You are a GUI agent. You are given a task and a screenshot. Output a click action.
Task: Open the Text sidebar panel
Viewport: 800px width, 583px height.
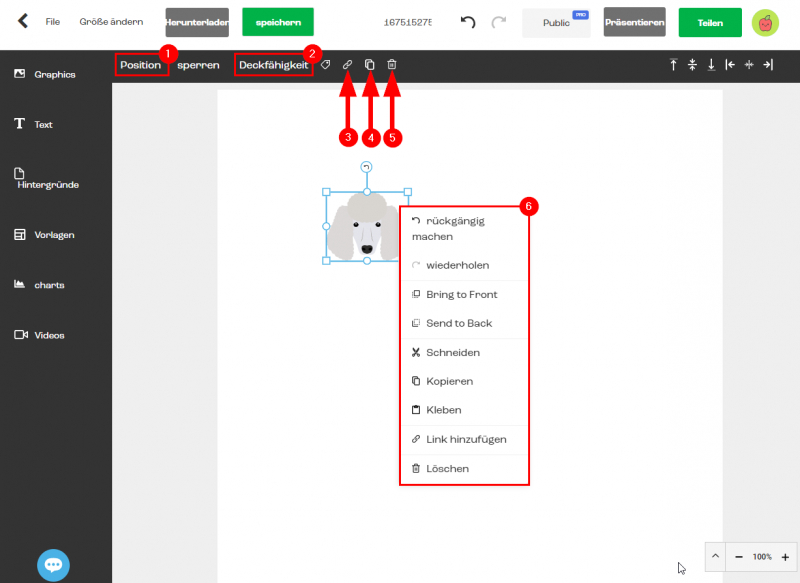(x=34, y=124)
